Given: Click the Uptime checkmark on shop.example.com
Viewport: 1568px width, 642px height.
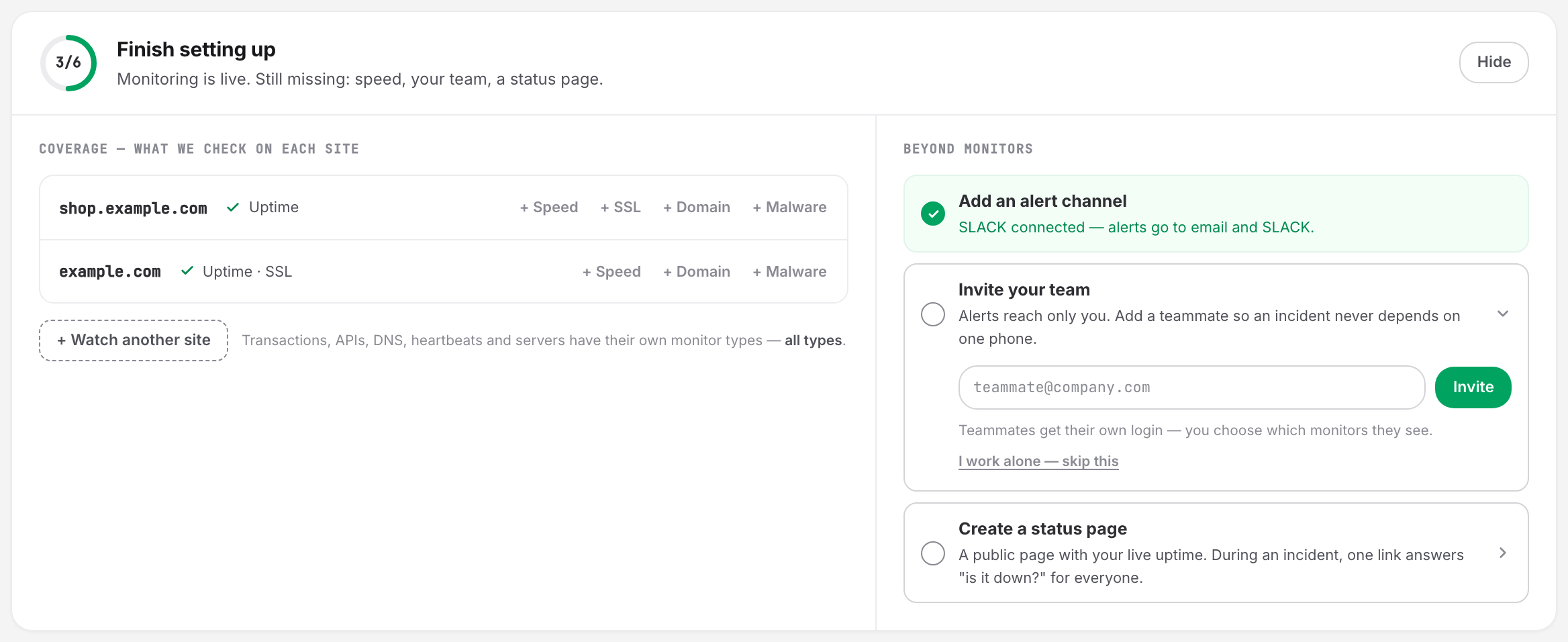Looking at the screenshot, I should 233,208.
